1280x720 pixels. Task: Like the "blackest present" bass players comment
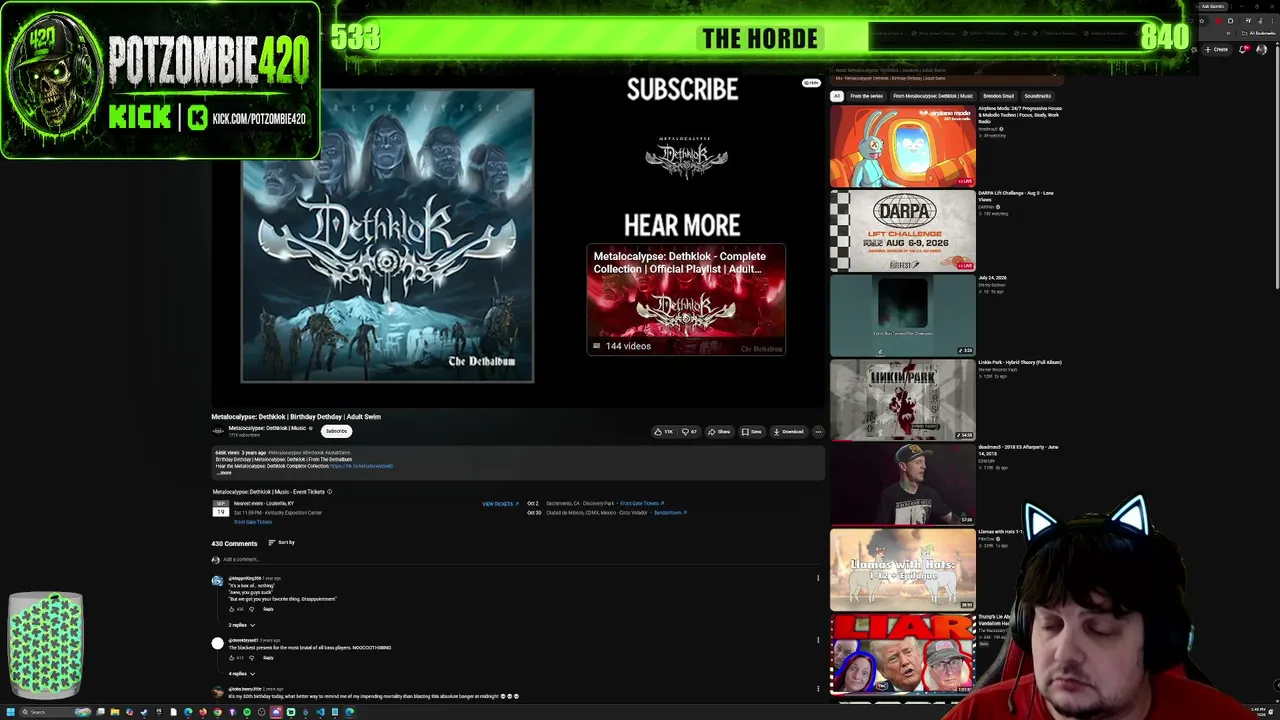point(232,658)
